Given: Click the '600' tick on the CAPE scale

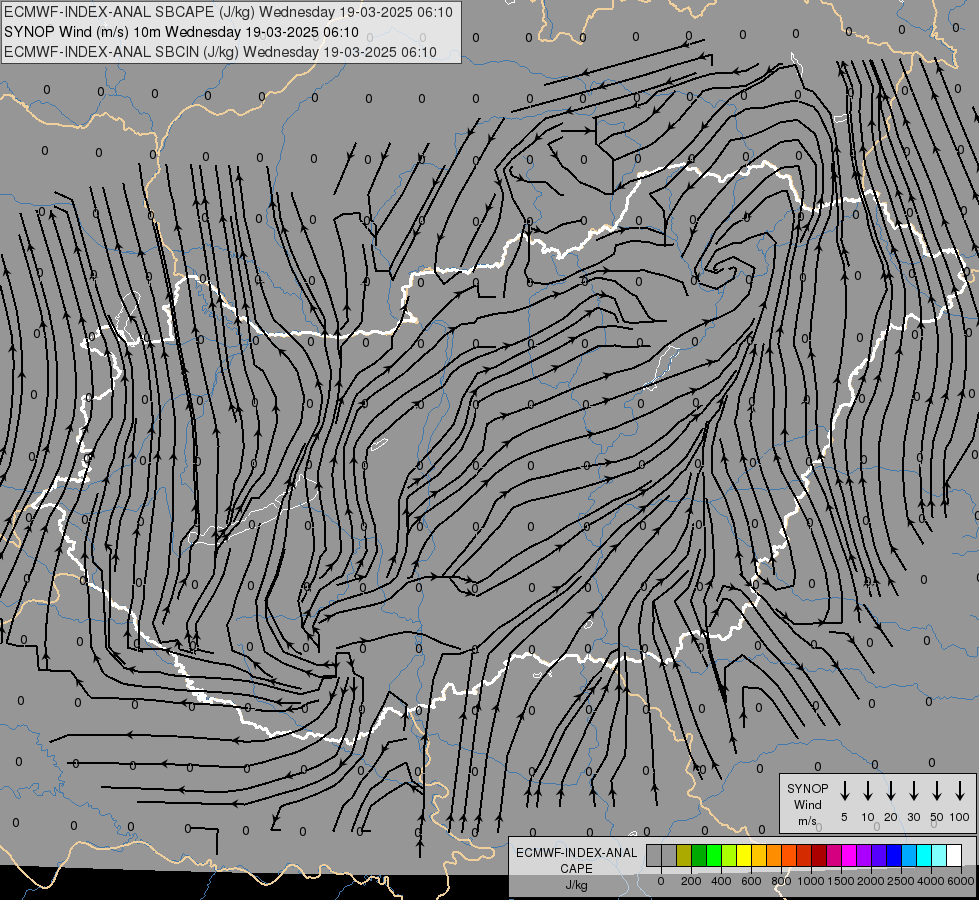Looking at the screenshot, I should (751, 881).
